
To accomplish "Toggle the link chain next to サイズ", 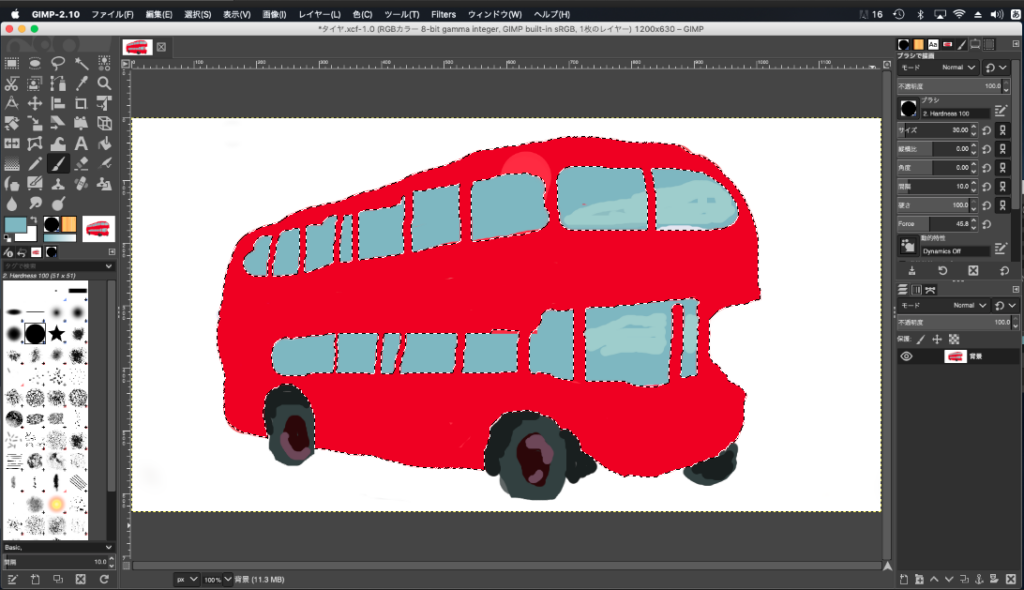I will click(1003, 130).
